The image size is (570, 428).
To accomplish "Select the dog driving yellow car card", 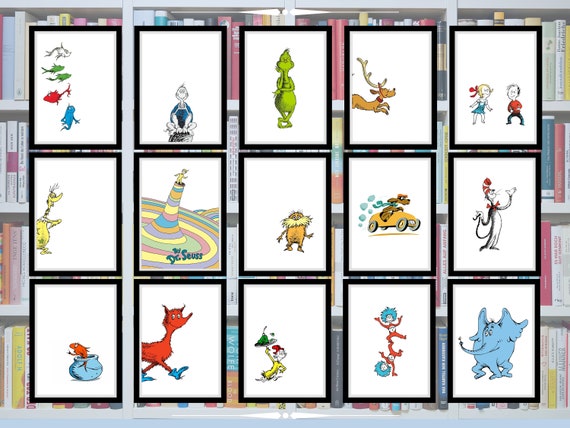I will [390, 214].
